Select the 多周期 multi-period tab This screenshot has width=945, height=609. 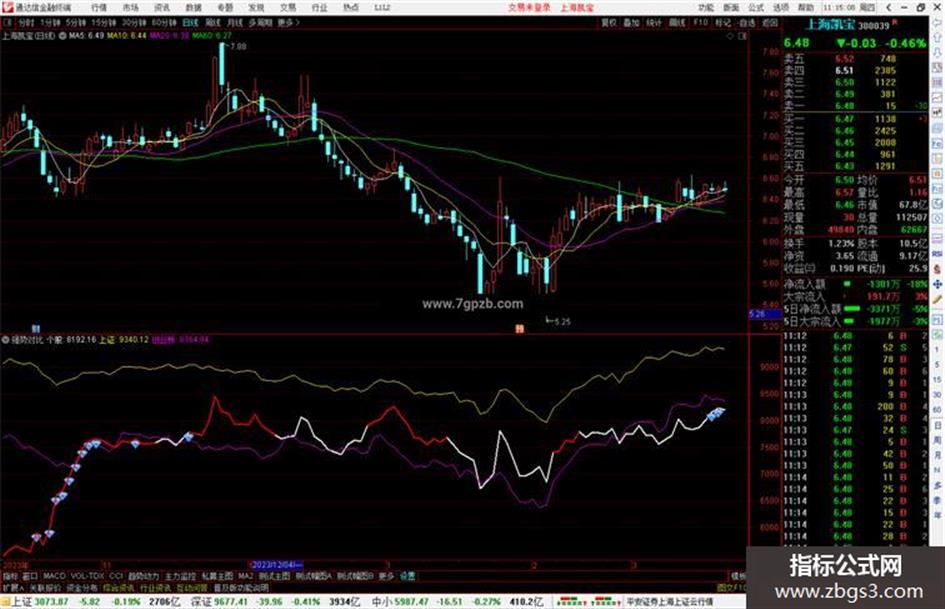coord(260,22)
